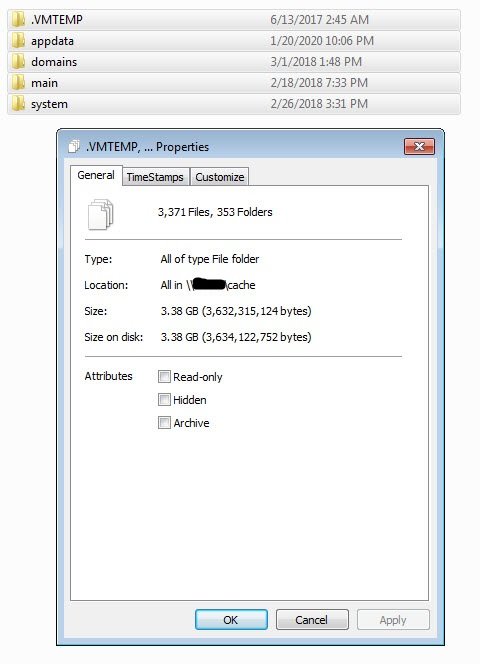The image size is (480, 664).
Task: Click the large stacked documents icon
Action: pos(100,214)
